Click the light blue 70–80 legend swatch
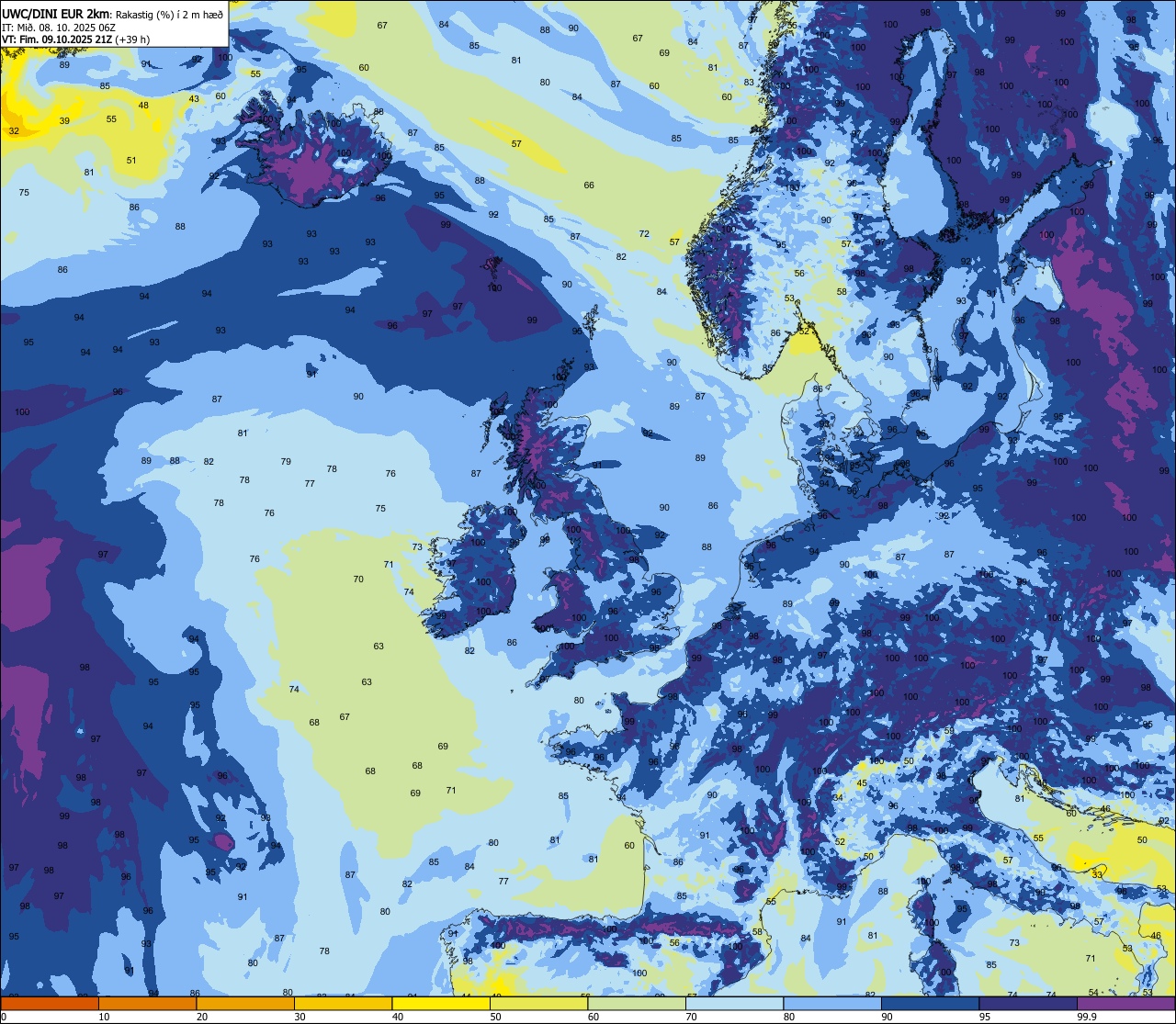 click(x=735, y=1003)
